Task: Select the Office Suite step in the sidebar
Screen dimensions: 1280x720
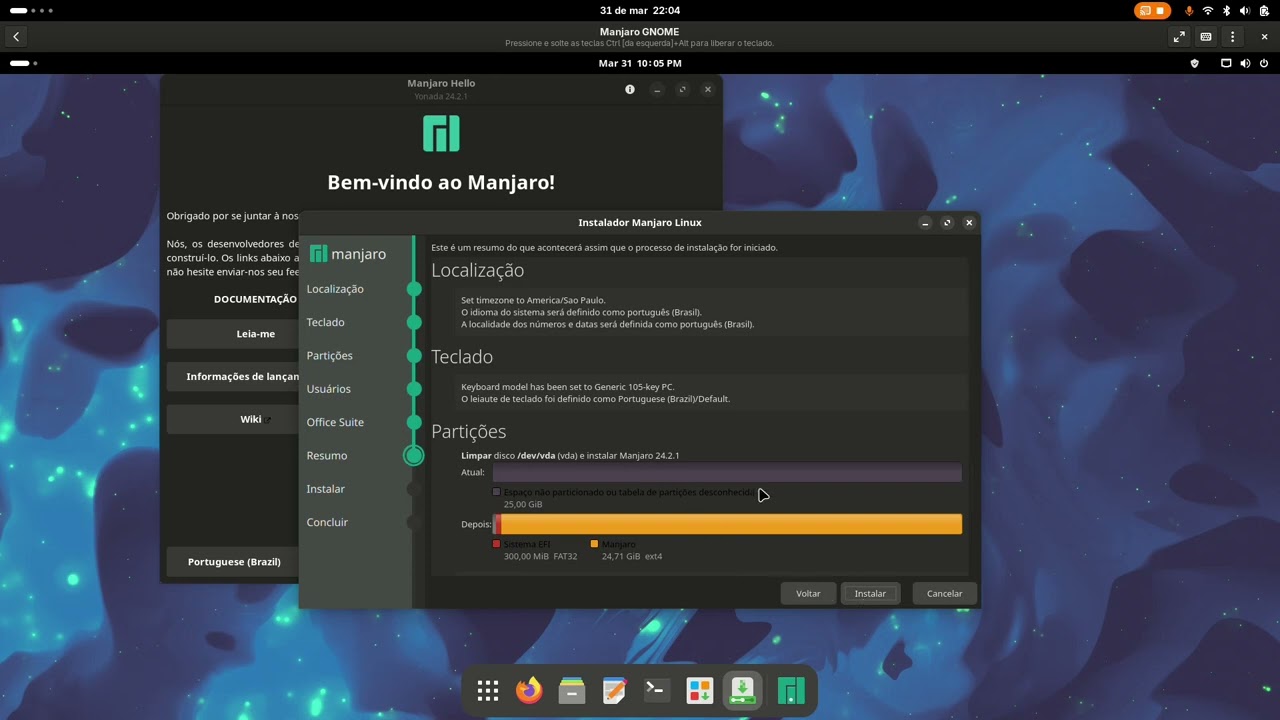Action: (x=335, y=422)
